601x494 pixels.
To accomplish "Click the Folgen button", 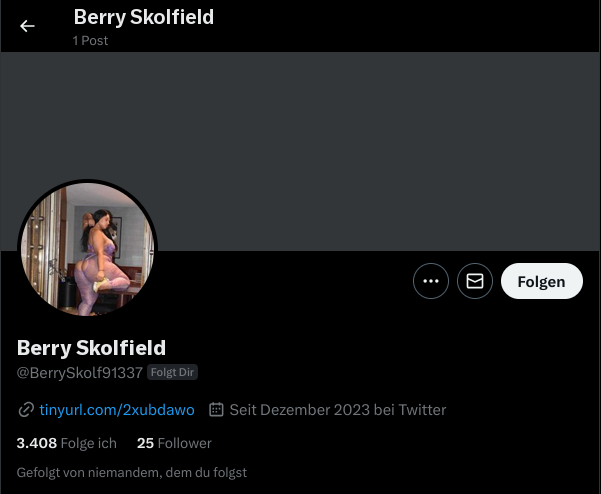I will click(x=542, y=281).
